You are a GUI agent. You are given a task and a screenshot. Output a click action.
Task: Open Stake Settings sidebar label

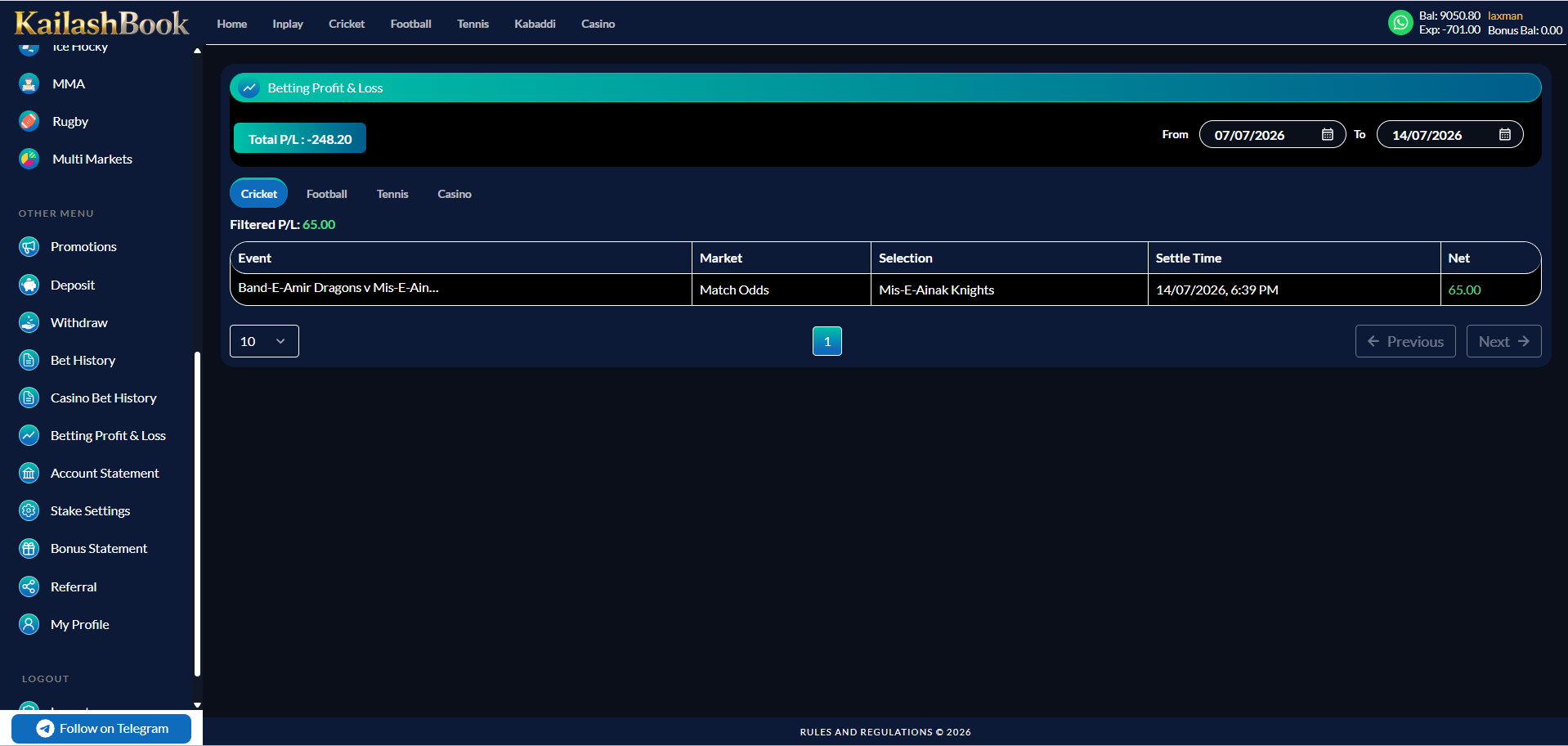[90, 510]
